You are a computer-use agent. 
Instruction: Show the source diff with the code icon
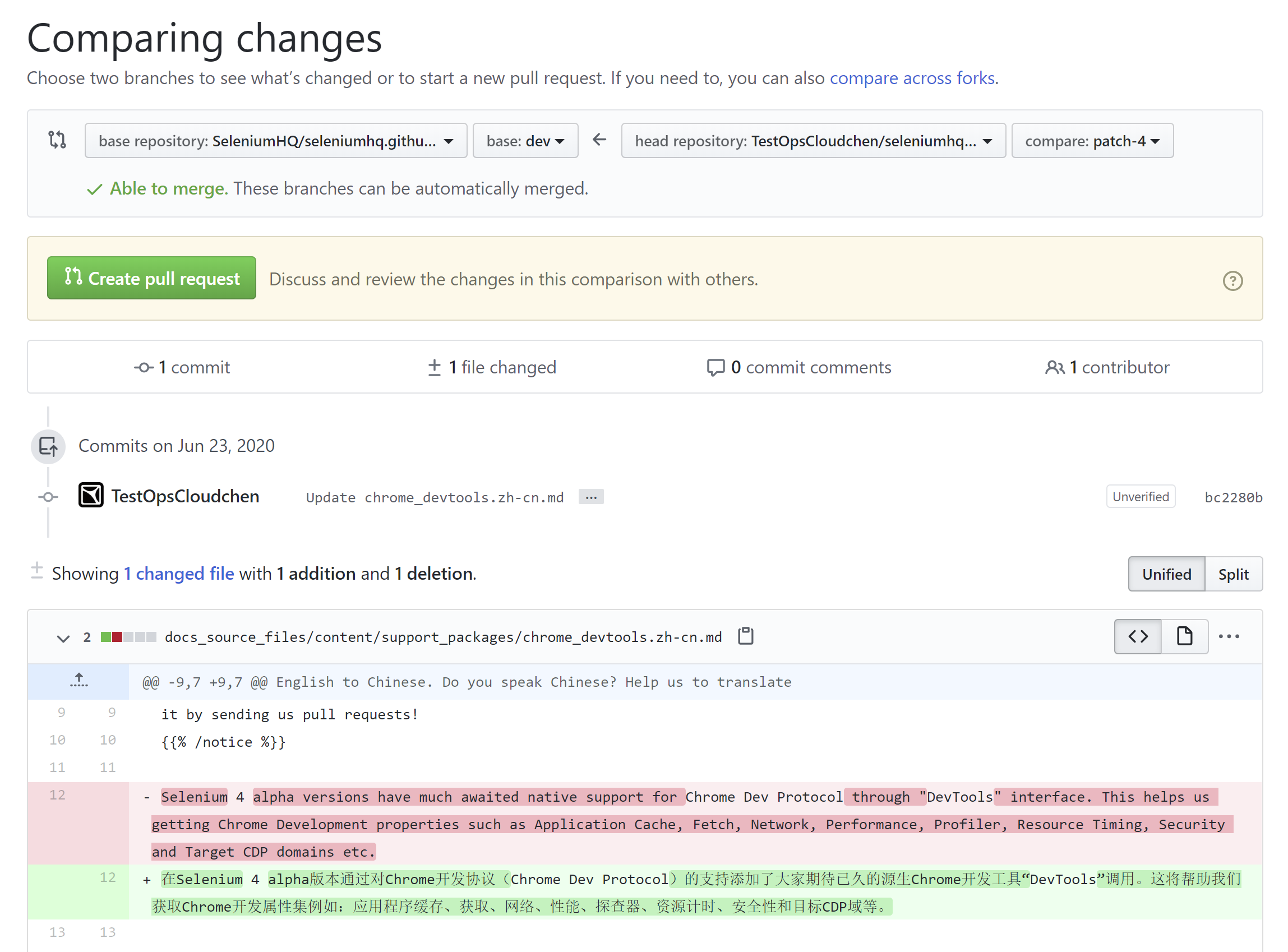pyautogui.click(x=1138, y=636)
